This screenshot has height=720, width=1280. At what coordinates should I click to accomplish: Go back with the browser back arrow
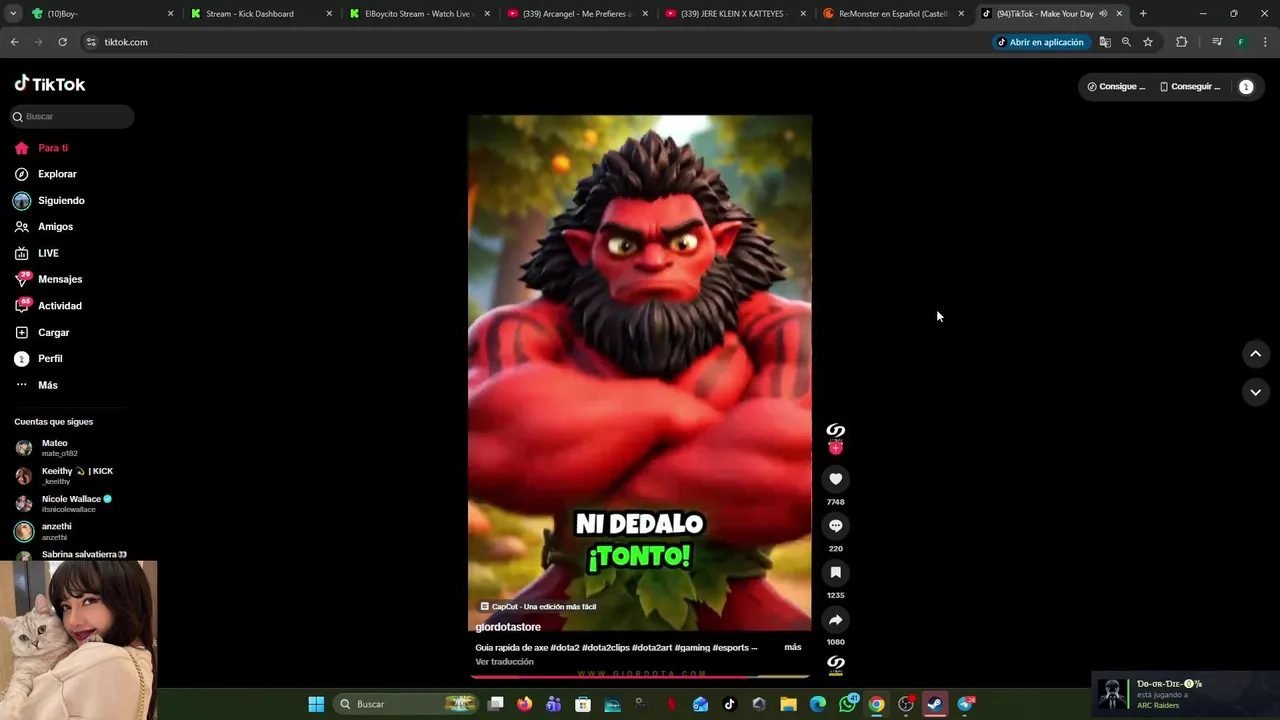coord(14,42)
